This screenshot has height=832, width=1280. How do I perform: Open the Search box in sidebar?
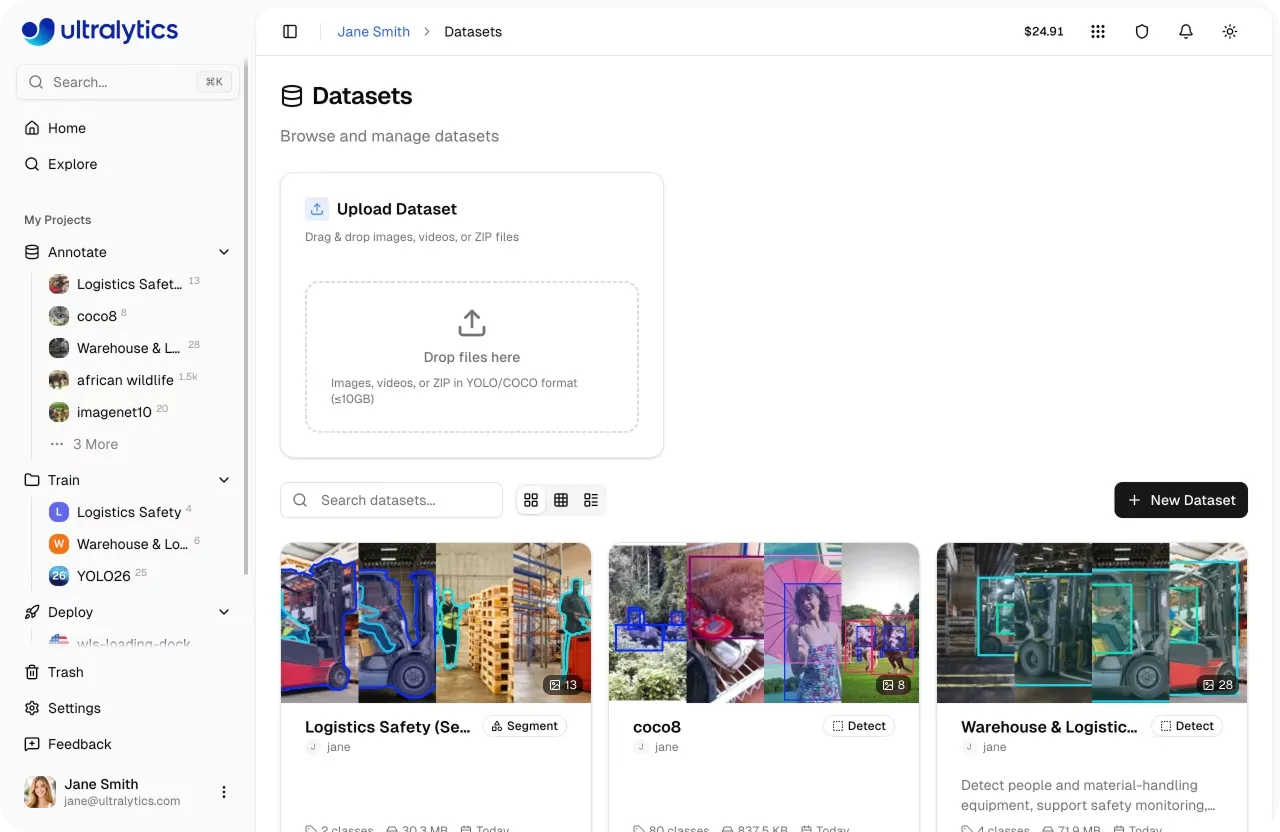(128, 82)
